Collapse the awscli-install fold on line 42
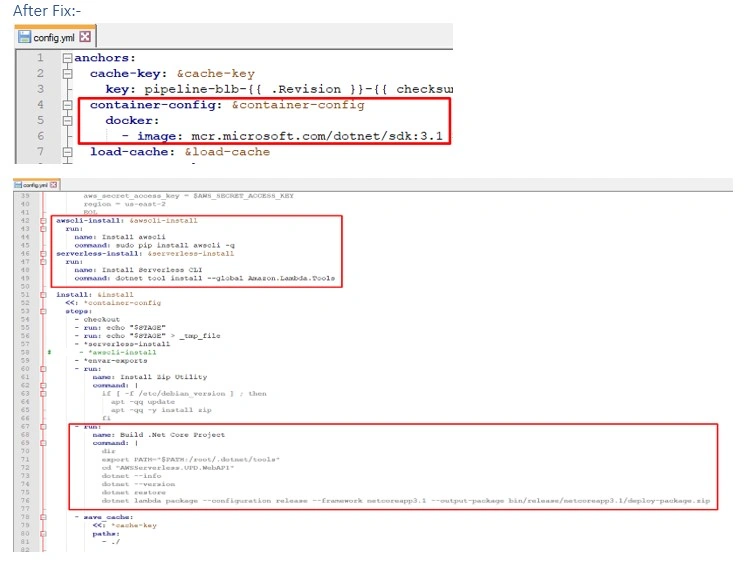Image resolution: width=751 pixels, height=566 pixels. coord(43,221)
